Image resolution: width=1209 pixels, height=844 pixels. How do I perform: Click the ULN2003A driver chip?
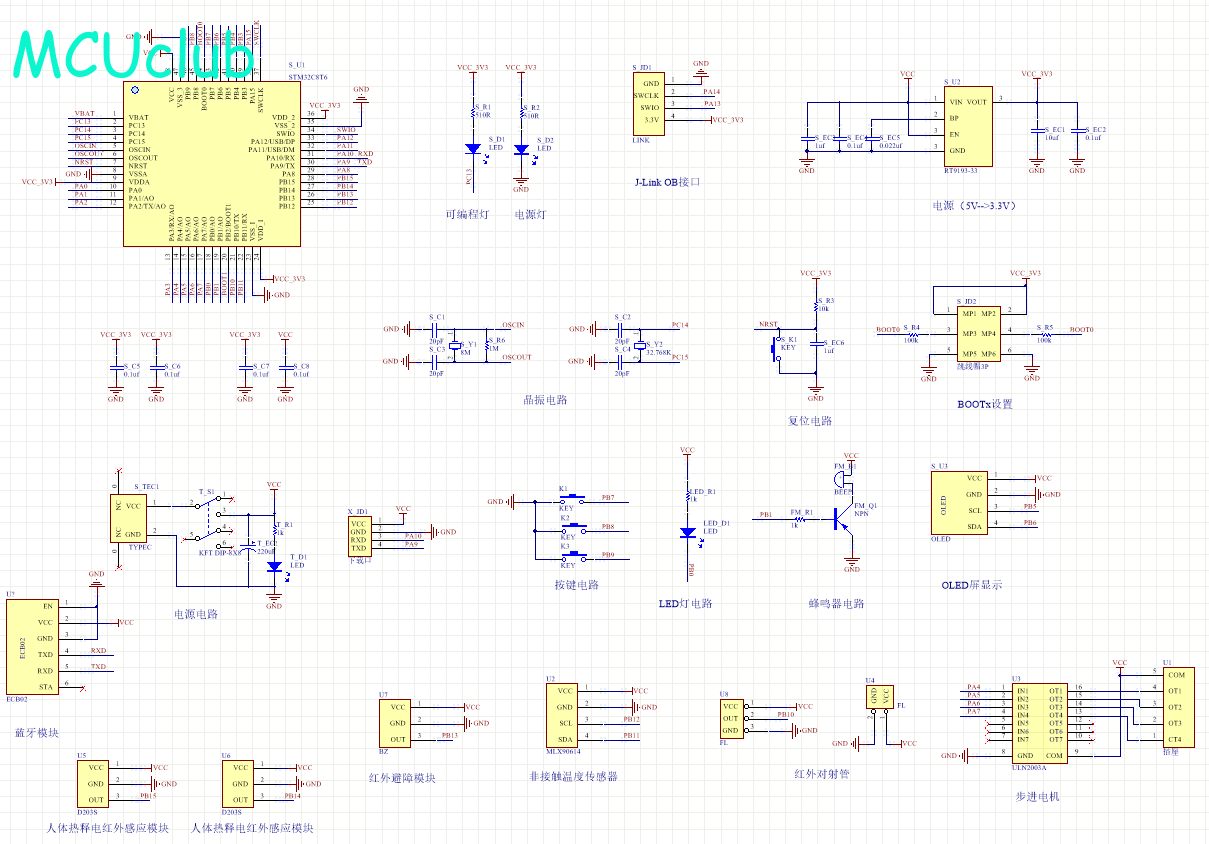click(x=1039, y=722)
